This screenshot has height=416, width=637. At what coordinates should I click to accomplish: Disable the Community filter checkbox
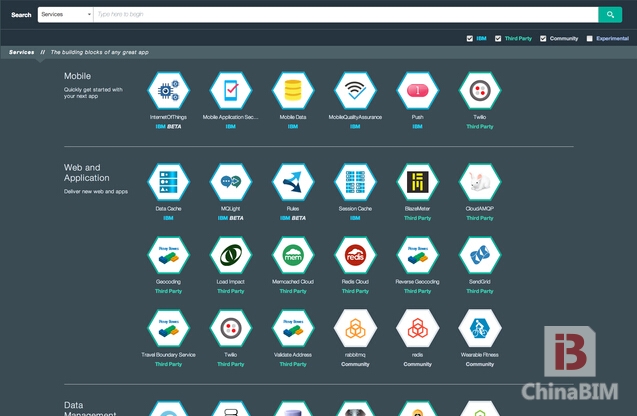pyautogui.click(x=543, y=39)
